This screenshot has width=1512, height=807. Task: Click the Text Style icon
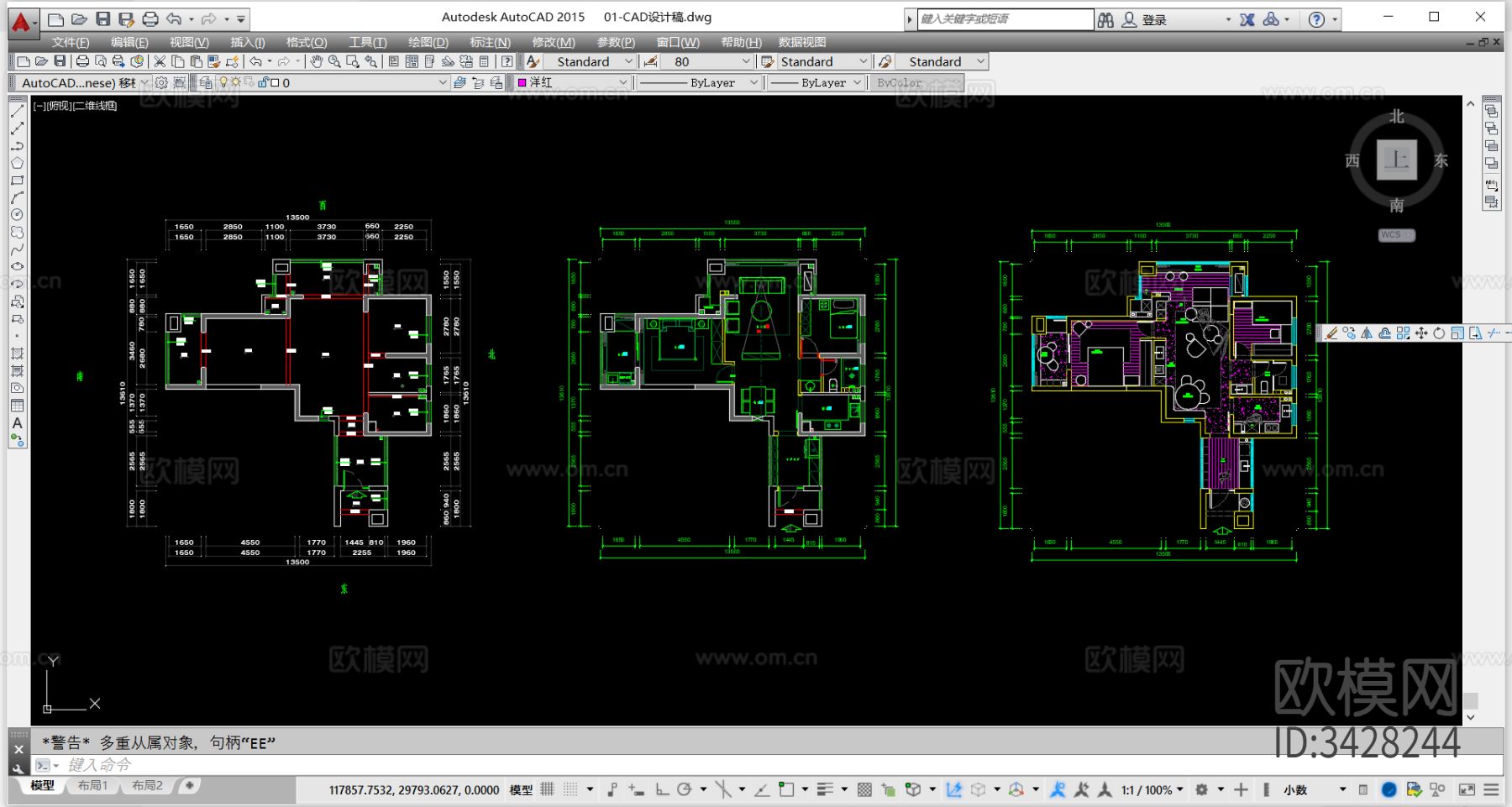[533, 61]
